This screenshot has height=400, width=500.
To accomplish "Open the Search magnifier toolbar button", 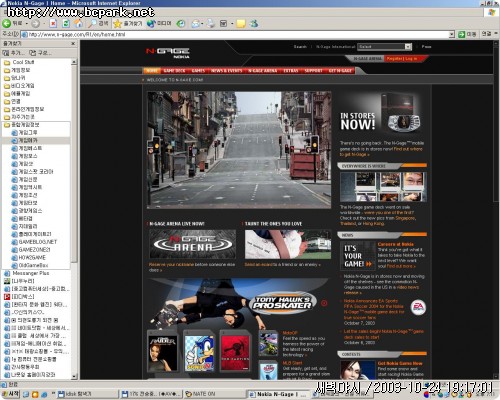I will coord(98,23).
